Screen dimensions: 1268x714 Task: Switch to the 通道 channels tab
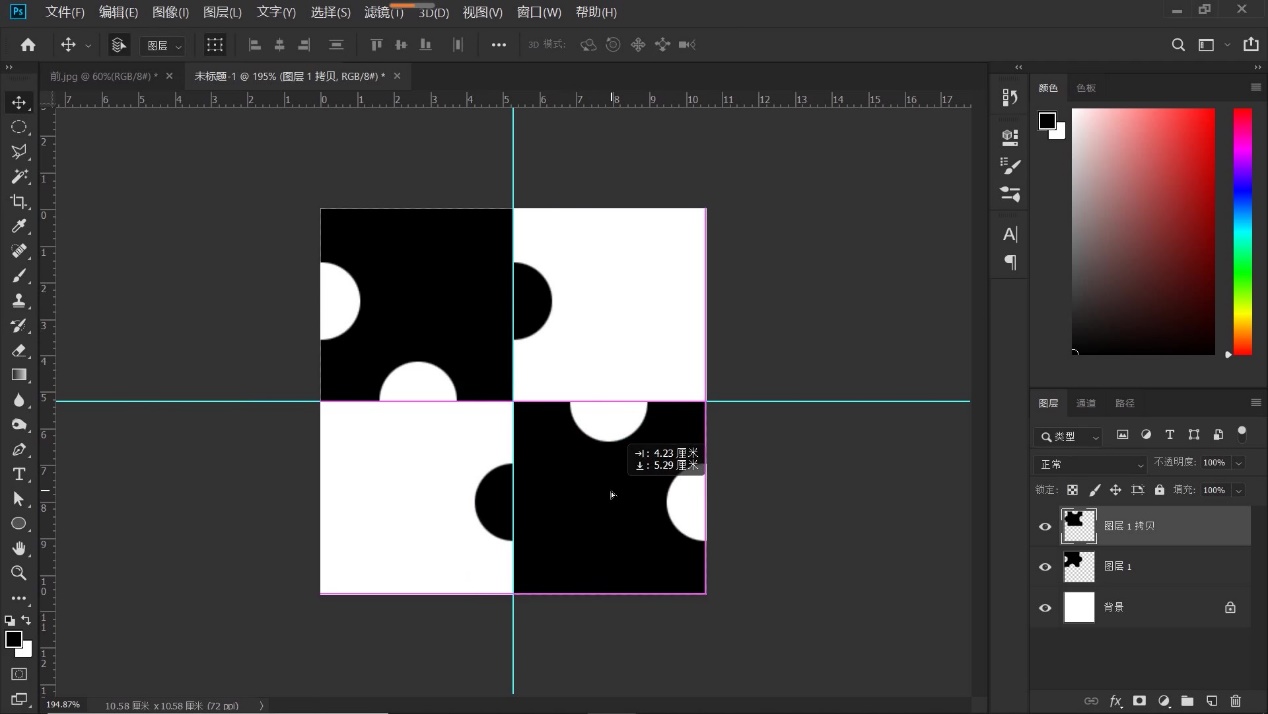(1086, 403)
